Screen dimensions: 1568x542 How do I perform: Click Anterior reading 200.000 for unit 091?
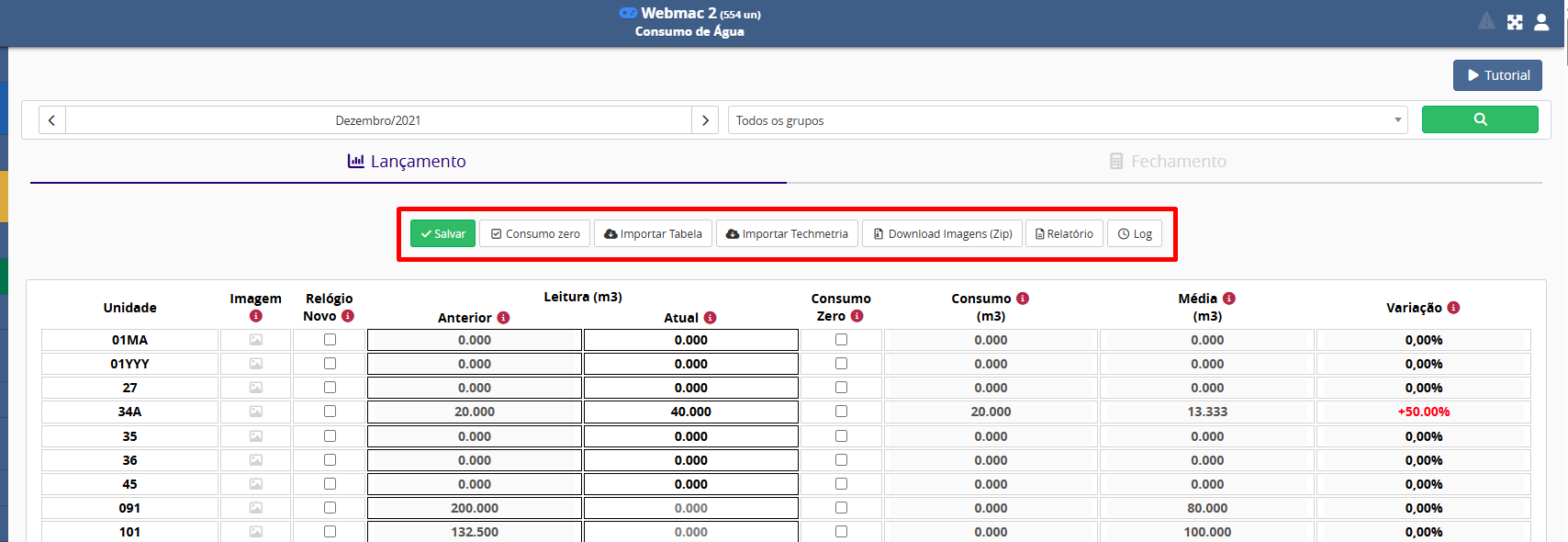point(475,508)
